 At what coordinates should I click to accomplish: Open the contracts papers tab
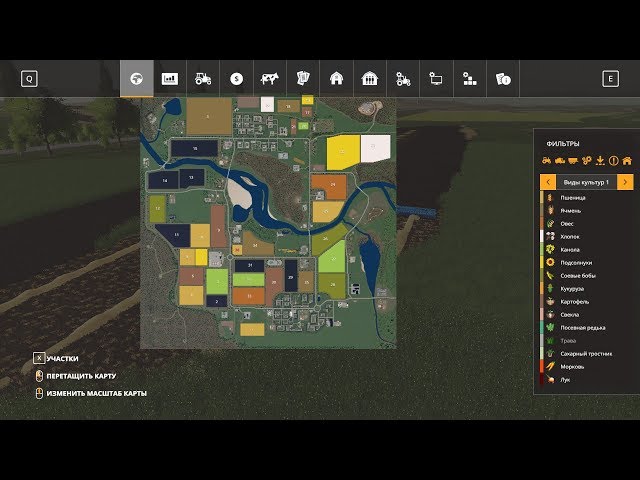(x=303, y=78)
